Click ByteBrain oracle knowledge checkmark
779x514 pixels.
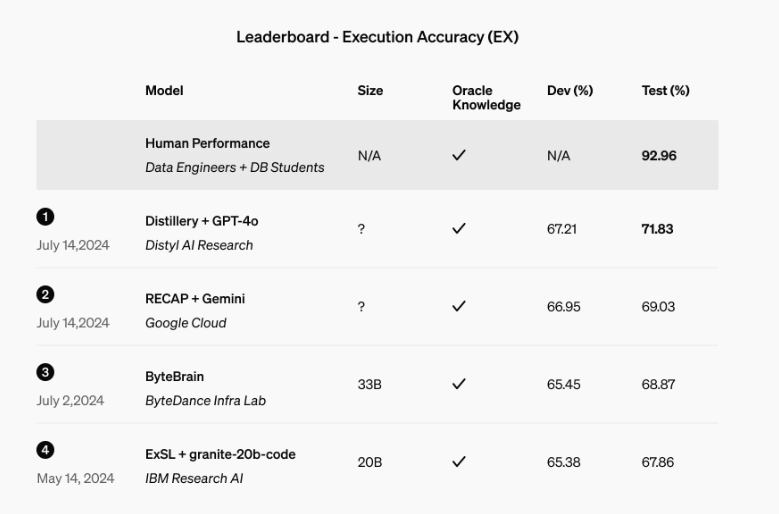[459, 384]
